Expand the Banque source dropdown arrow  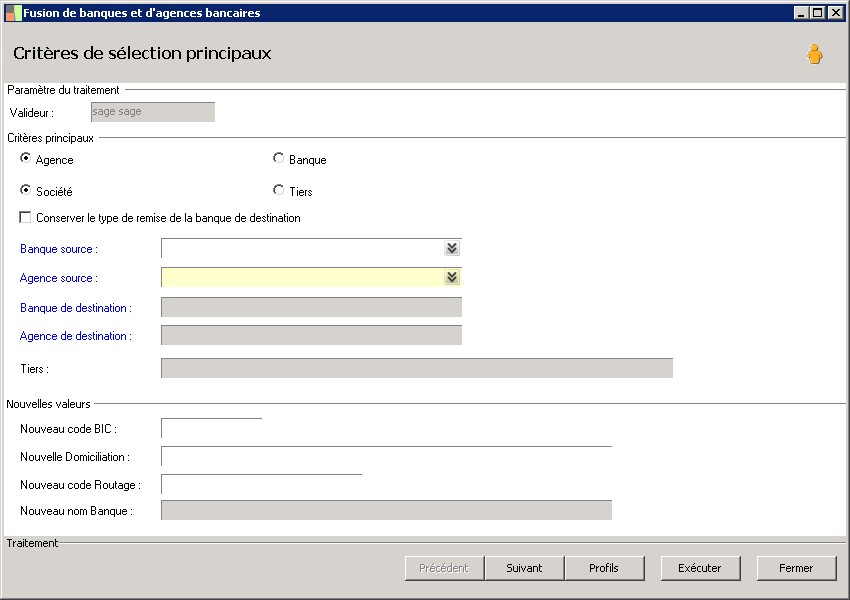coord(452,249)
